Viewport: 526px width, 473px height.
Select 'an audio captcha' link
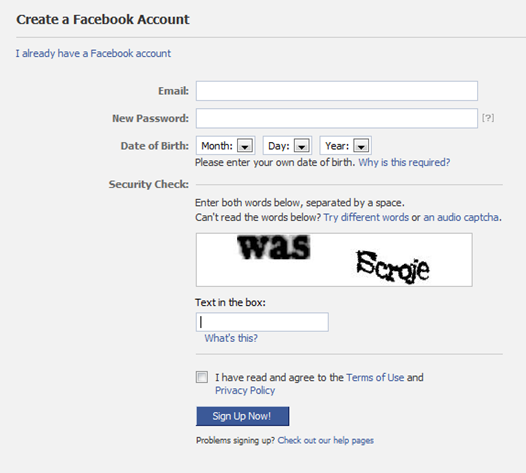click(x=461, y=217)
